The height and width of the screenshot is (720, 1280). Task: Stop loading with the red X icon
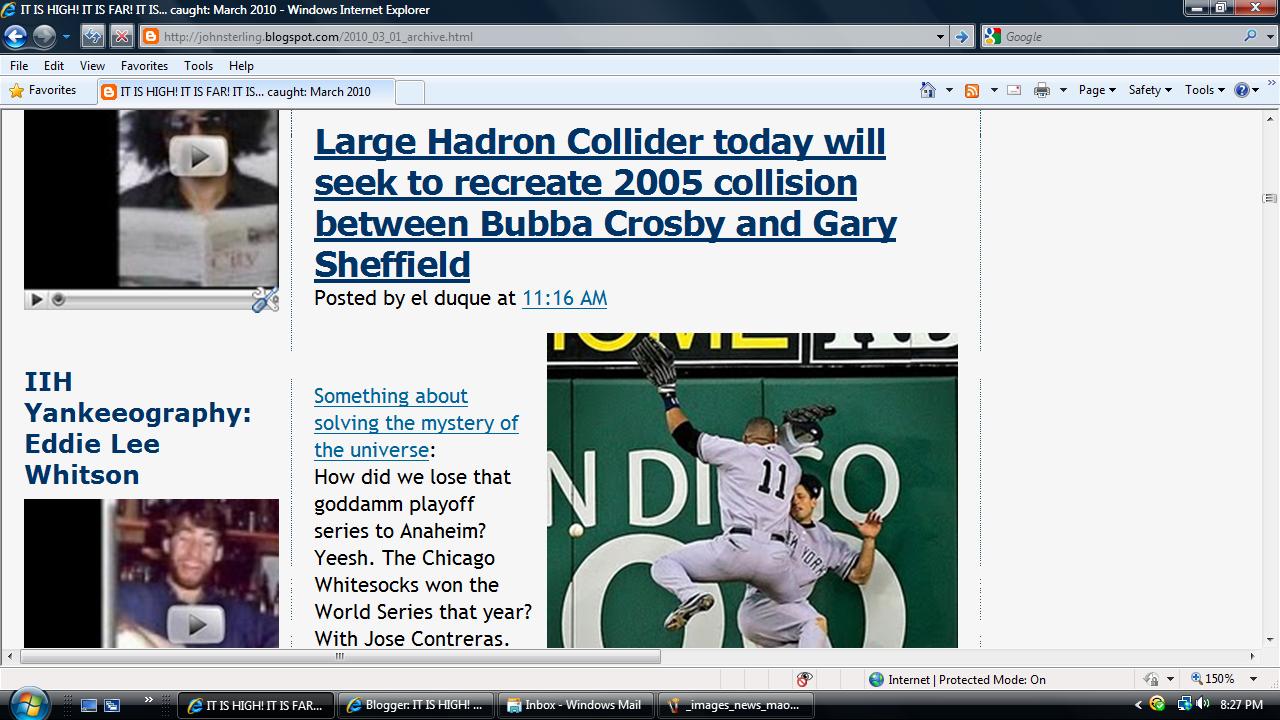point(121,37)
